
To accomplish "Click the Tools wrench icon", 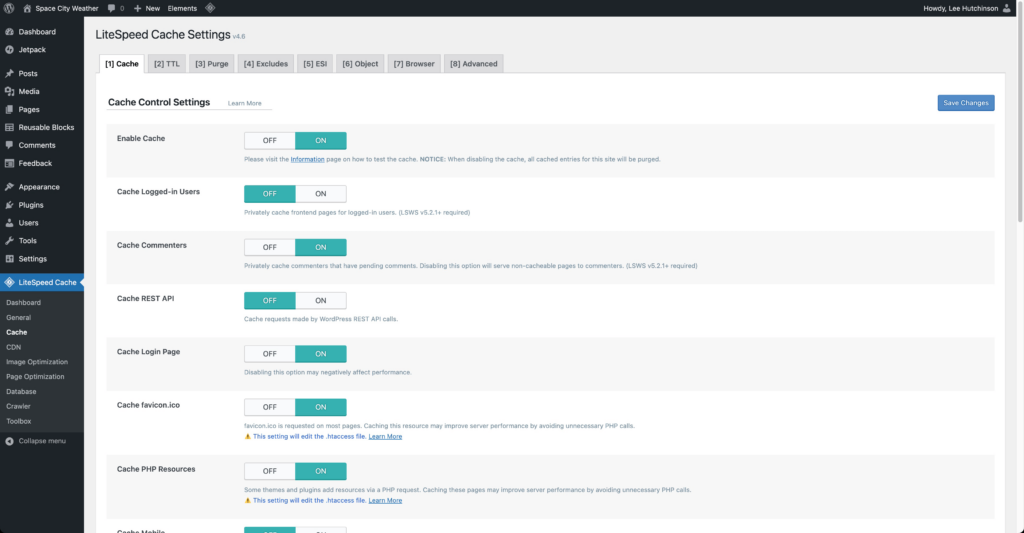I will tap(9, 240).
